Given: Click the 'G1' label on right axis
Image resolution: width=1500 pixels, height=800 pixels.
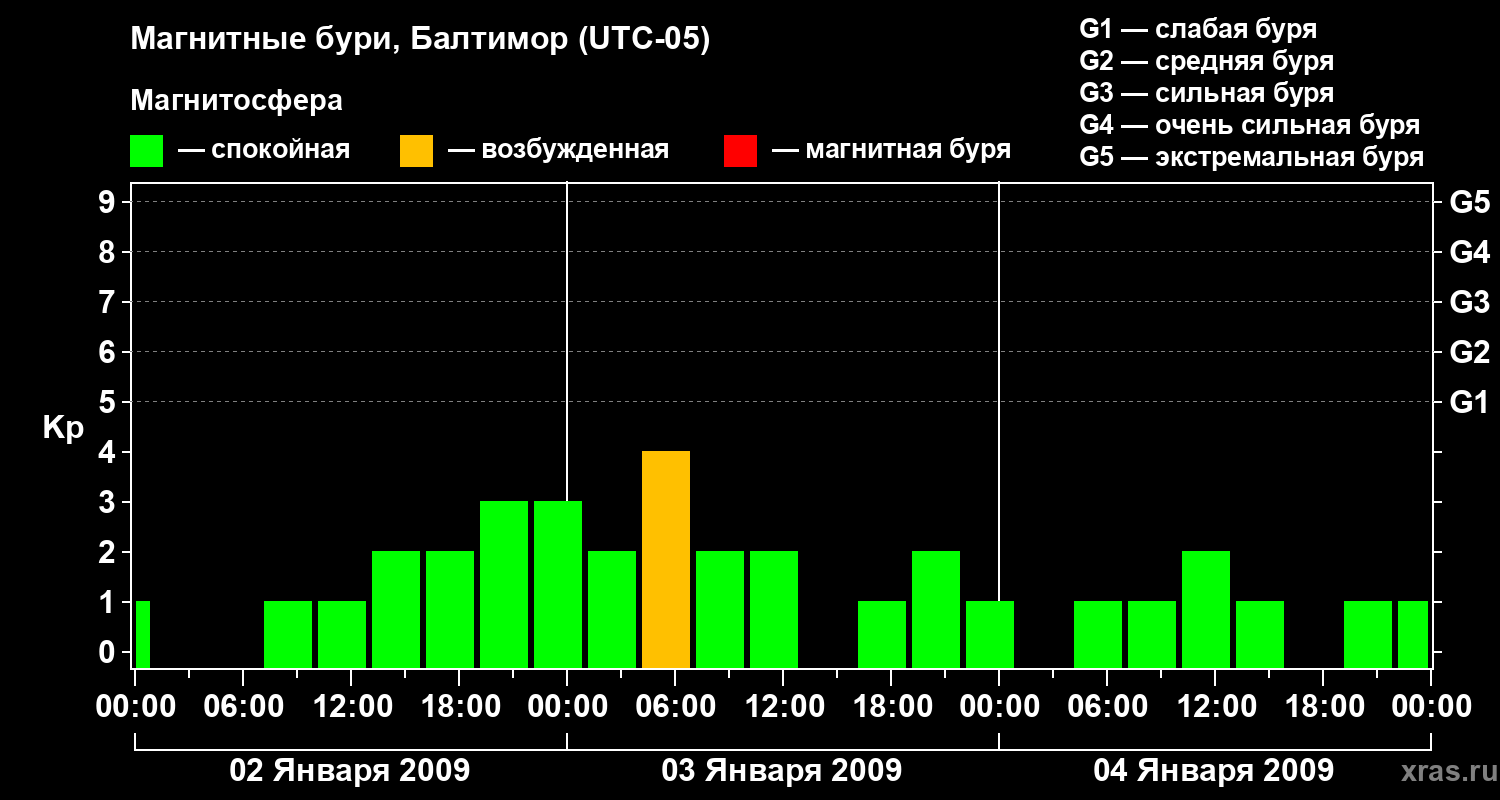Looking at the screenshot, I should pyautogui.click(x=1469, y=402).
